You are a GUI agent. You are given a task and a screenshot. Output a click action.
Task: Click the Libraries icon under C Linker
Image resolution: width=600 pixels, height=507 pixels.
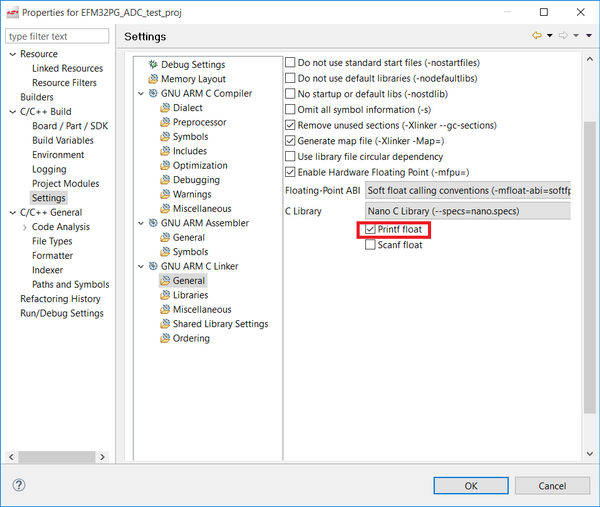tap(165, 295)
